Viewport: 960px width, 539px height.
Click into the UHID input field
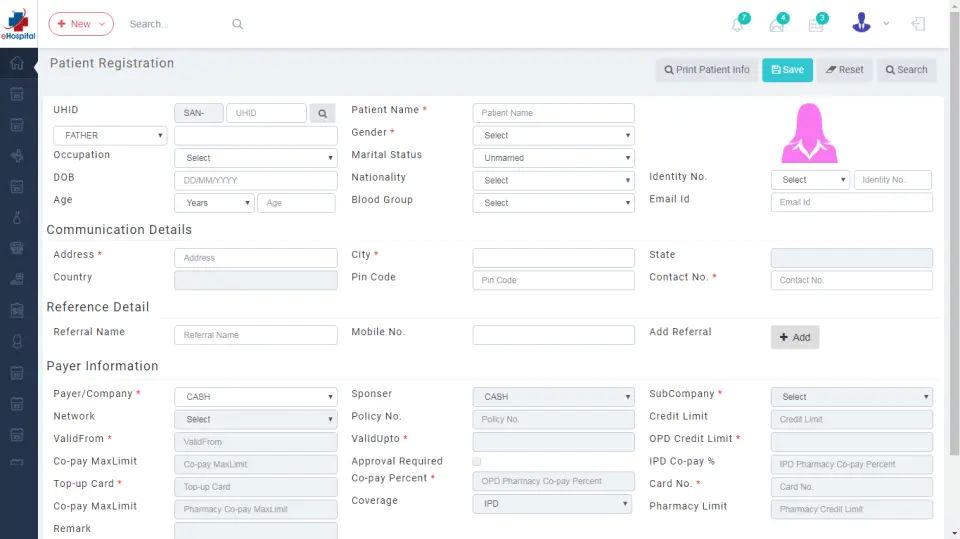click(266, 113)
